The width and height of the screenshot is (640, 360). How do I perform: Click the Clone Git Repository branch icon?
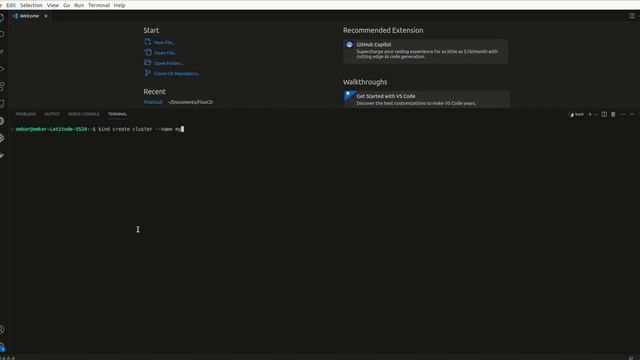tap(148, 73)
